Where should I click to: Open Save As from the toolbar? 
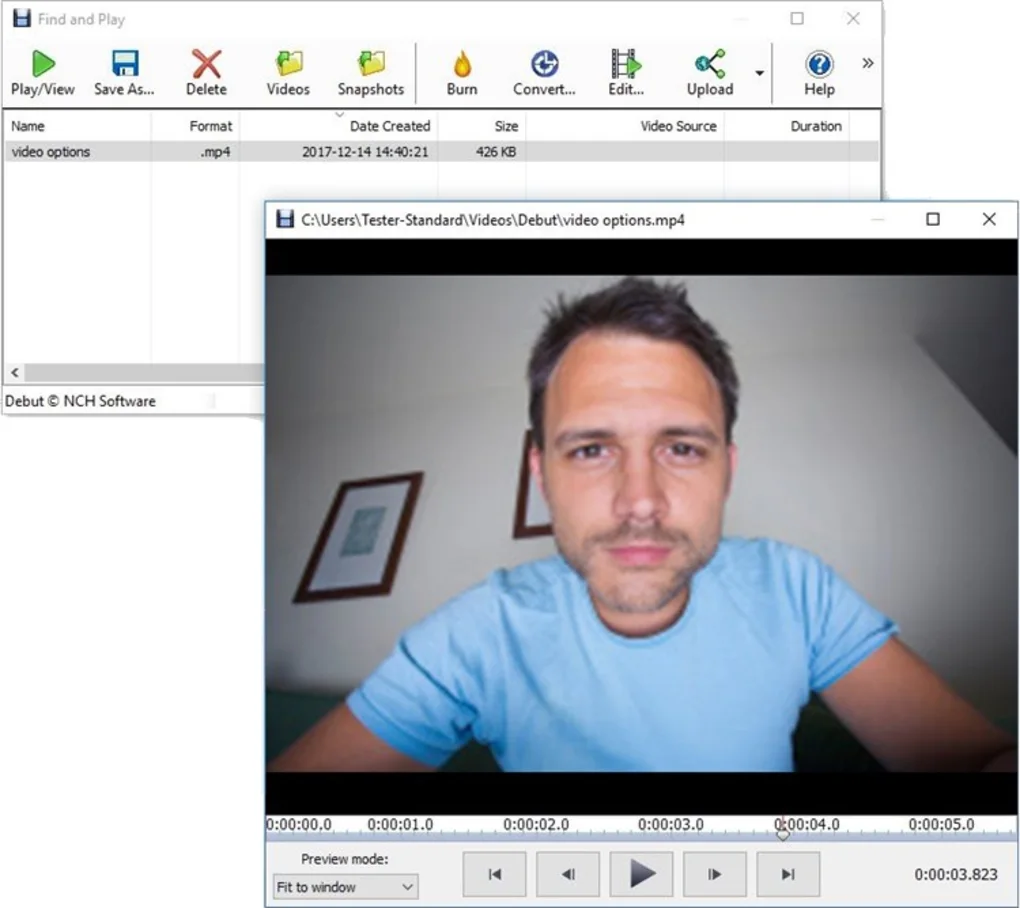click(x=123, y=70)
